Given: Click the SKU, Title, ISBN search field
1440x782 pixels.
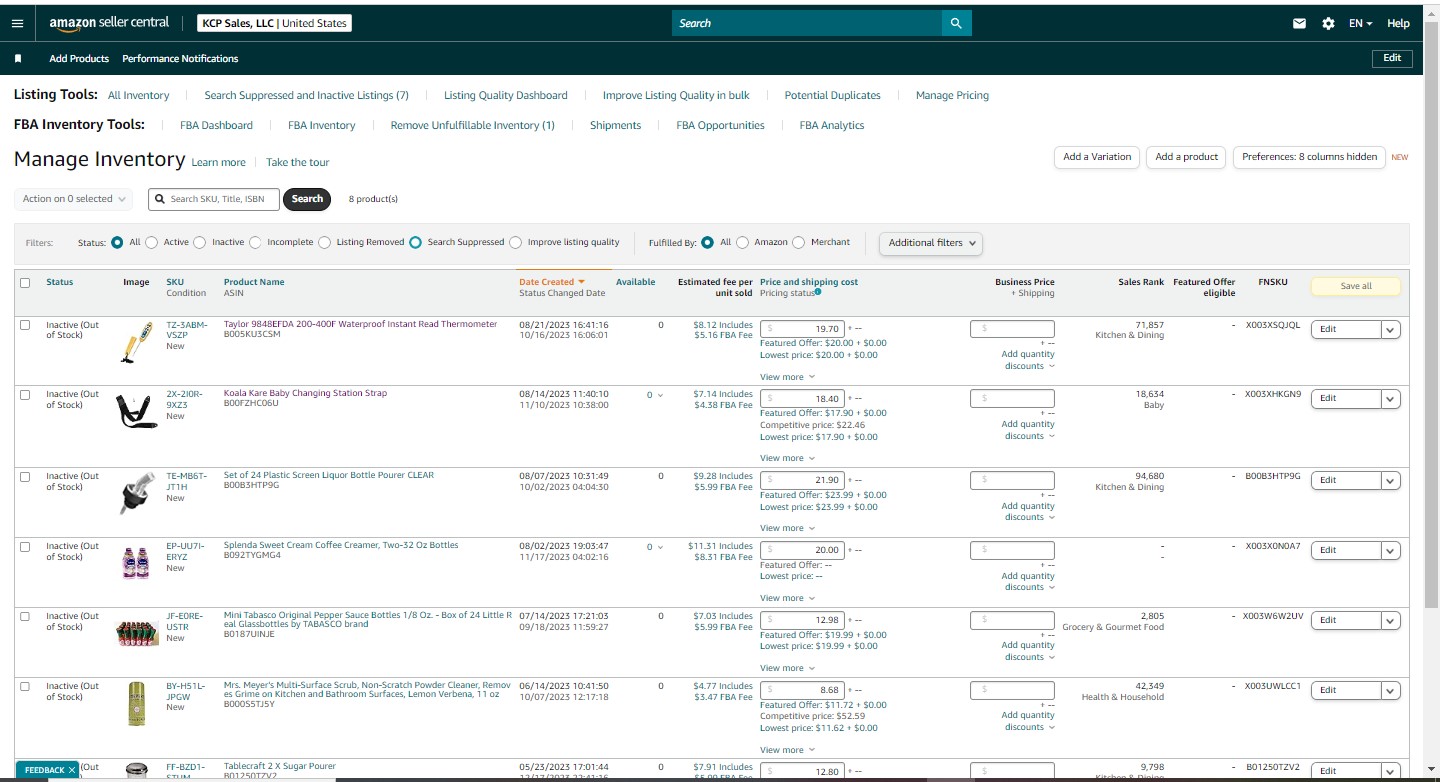Looking at the screenshot, I should tap(214, 199).
